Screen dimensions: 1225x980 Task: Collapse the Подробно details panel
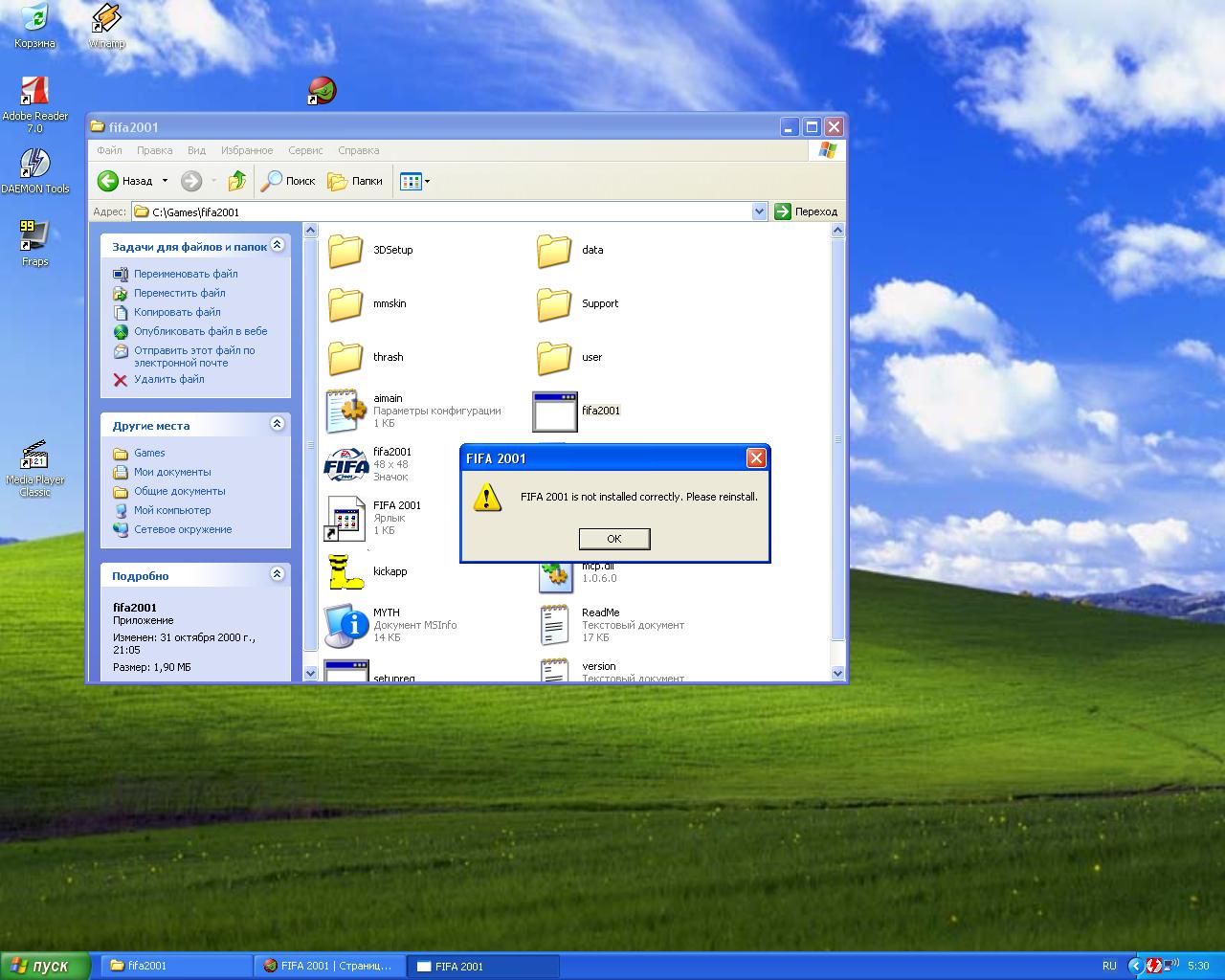277,574
